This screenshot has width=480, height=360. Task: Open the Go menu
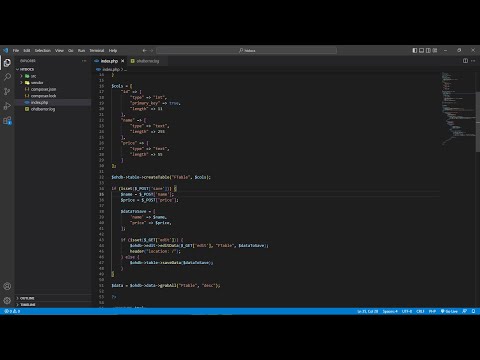pos(71,50)
